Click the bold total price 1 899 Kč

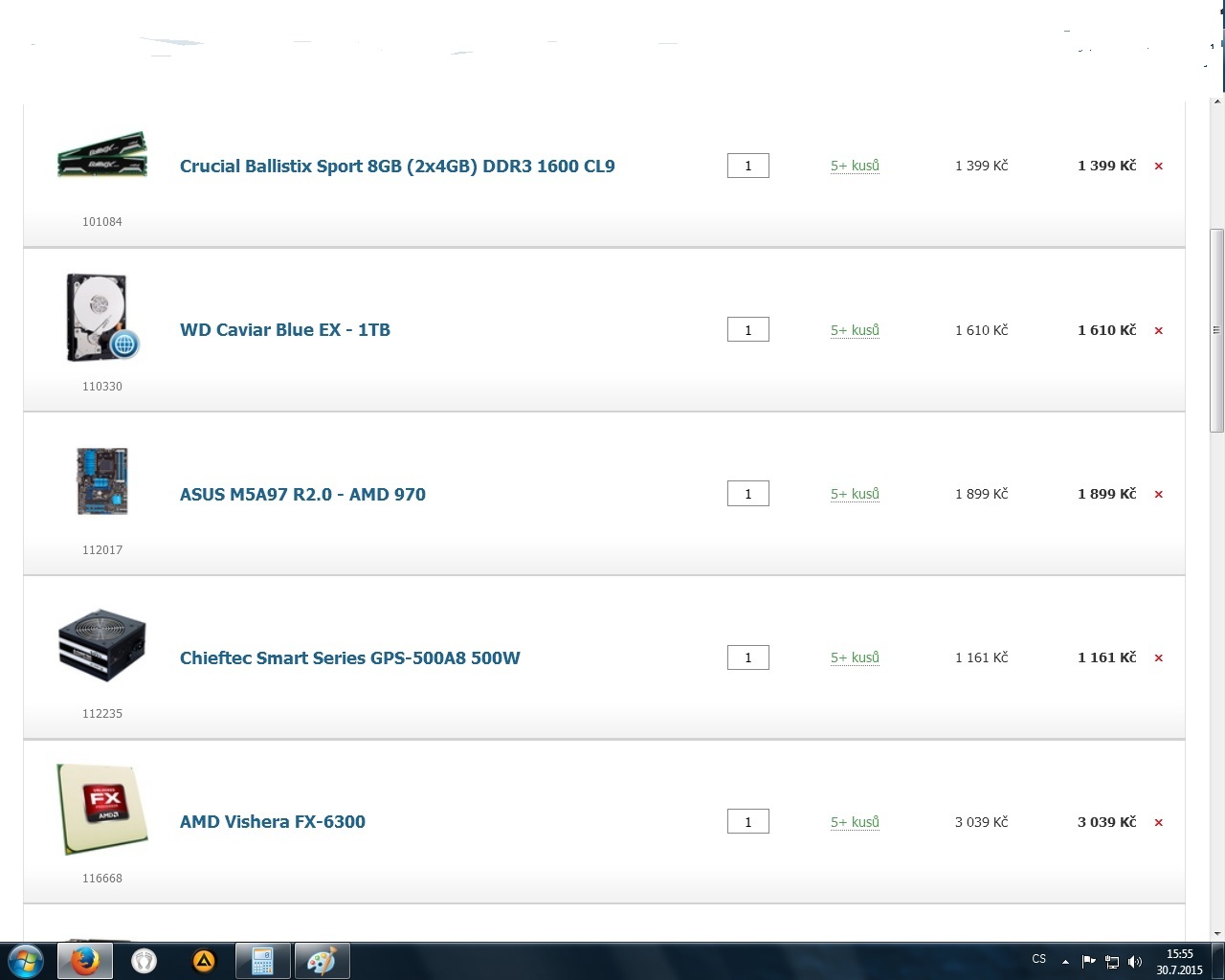click(1106, 494)
